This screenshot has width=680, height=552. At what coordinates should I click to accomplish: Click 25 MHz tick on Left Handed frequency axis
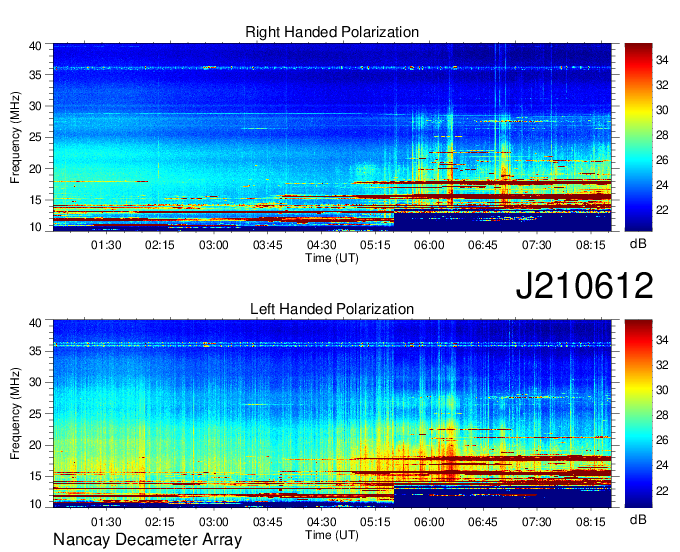[x=36, y=414]
